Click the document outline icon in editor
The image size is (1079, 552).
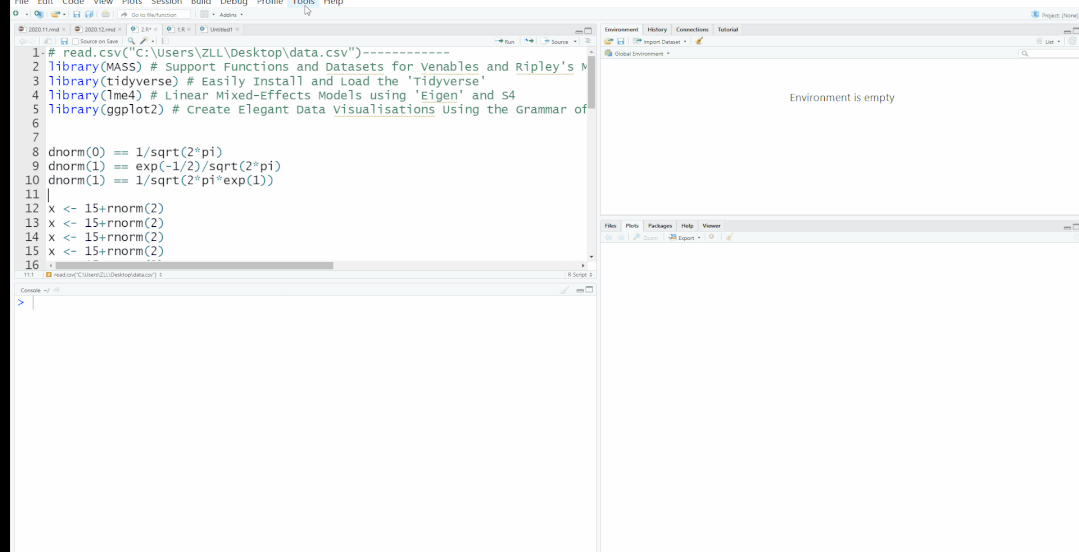coord(588,41)
